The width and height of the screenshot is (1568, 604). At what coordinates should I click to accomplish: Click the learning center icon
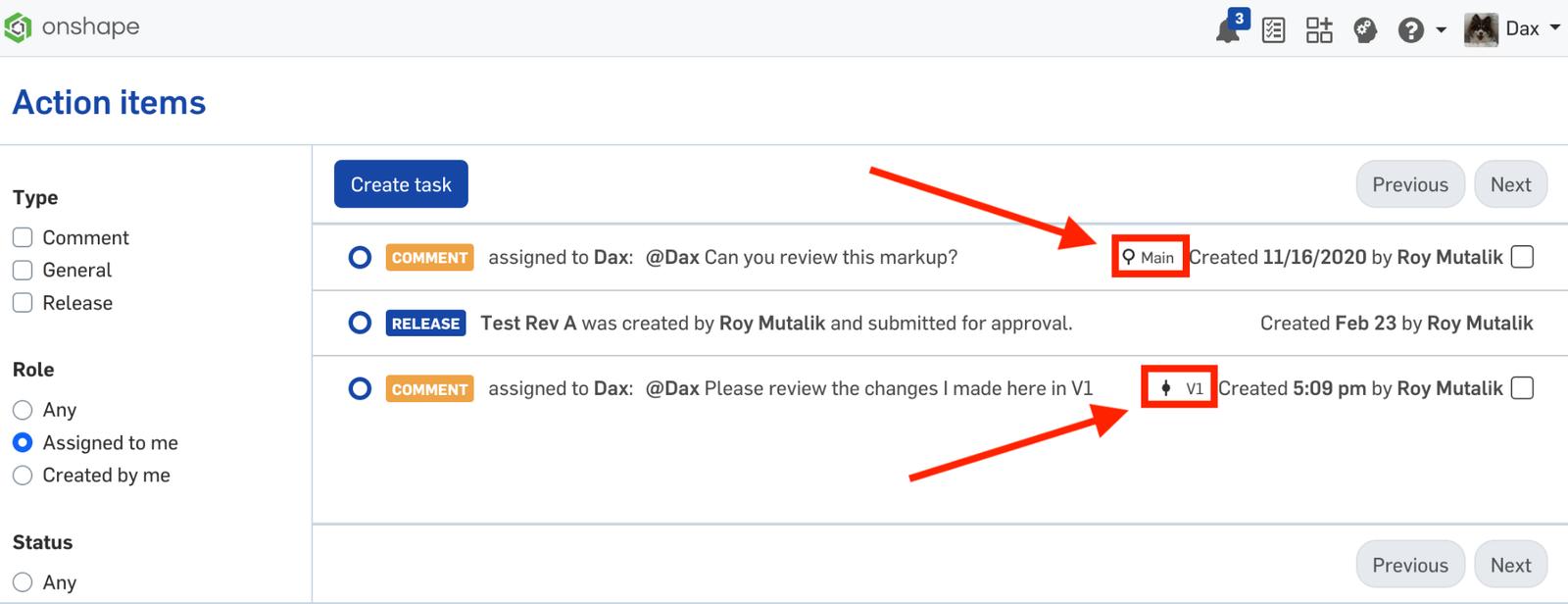coord(1365,30)
